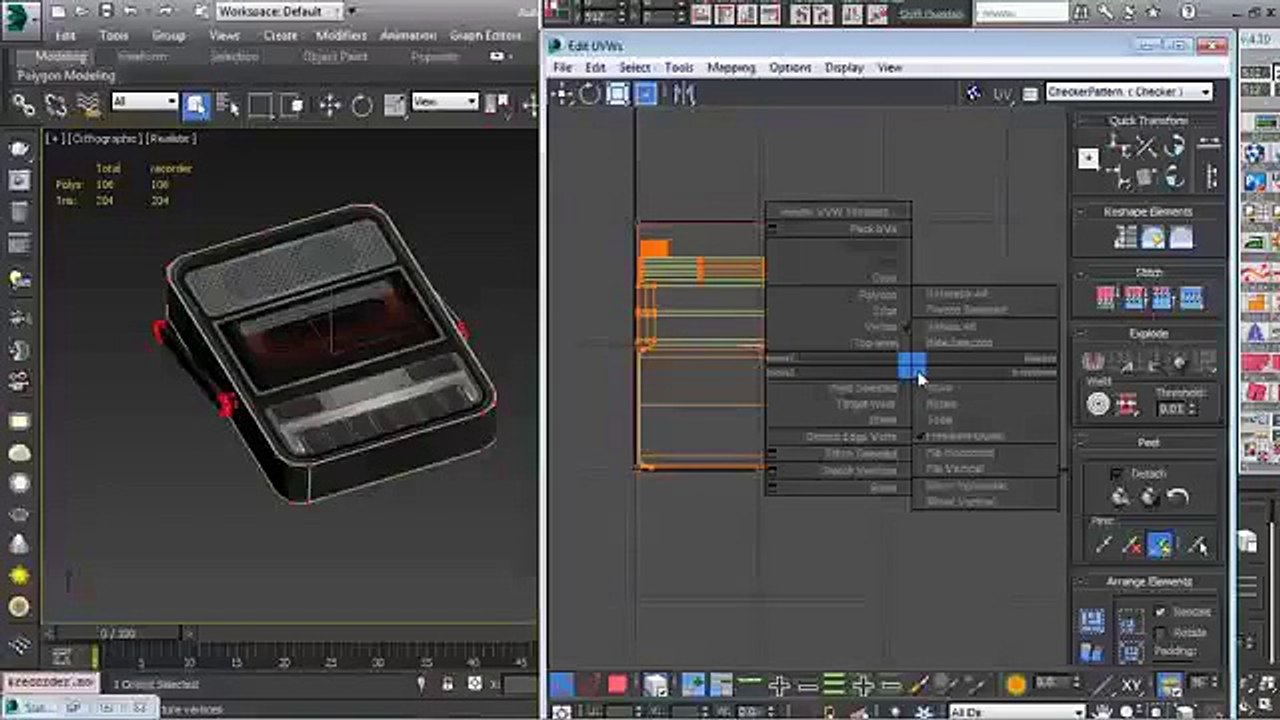Click the Orthographic viewport label

click(x=104, y=138)
